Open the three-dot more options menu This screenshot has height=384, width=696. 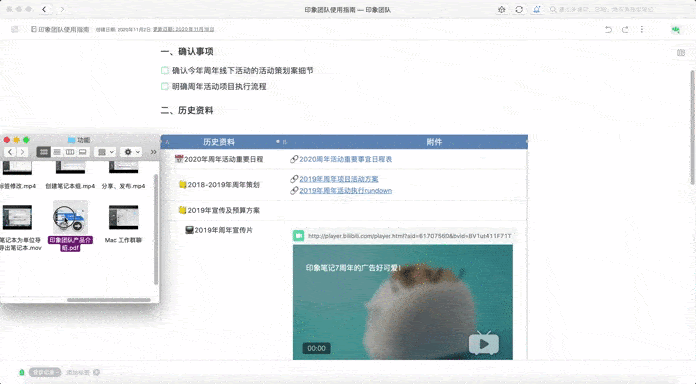642,29
